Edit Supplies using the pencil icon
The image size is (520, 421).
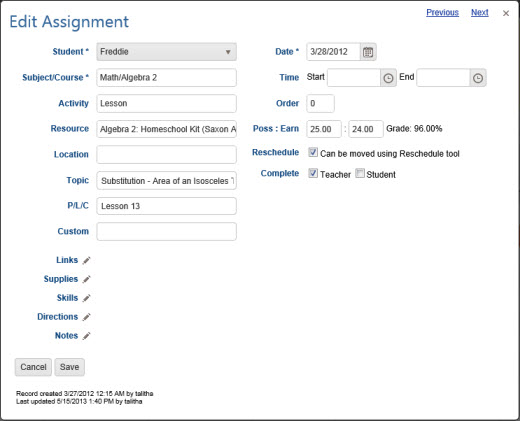(x=86, y=279)
